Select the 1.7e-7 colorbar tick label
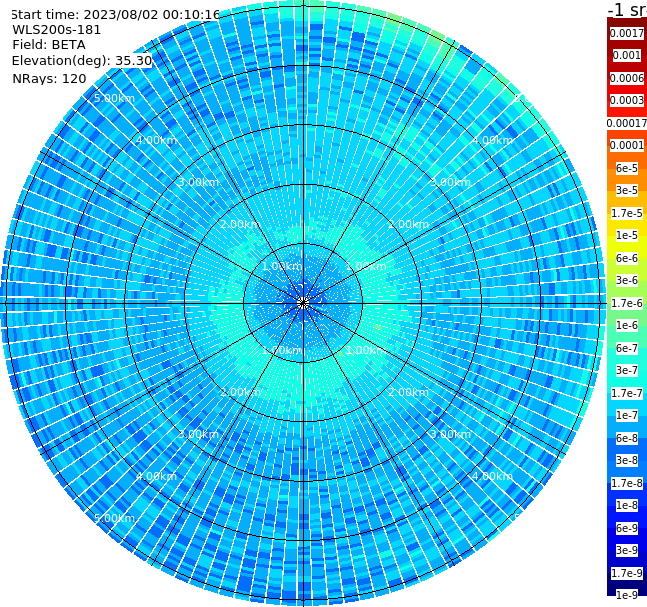 click(x=627, y=393)
